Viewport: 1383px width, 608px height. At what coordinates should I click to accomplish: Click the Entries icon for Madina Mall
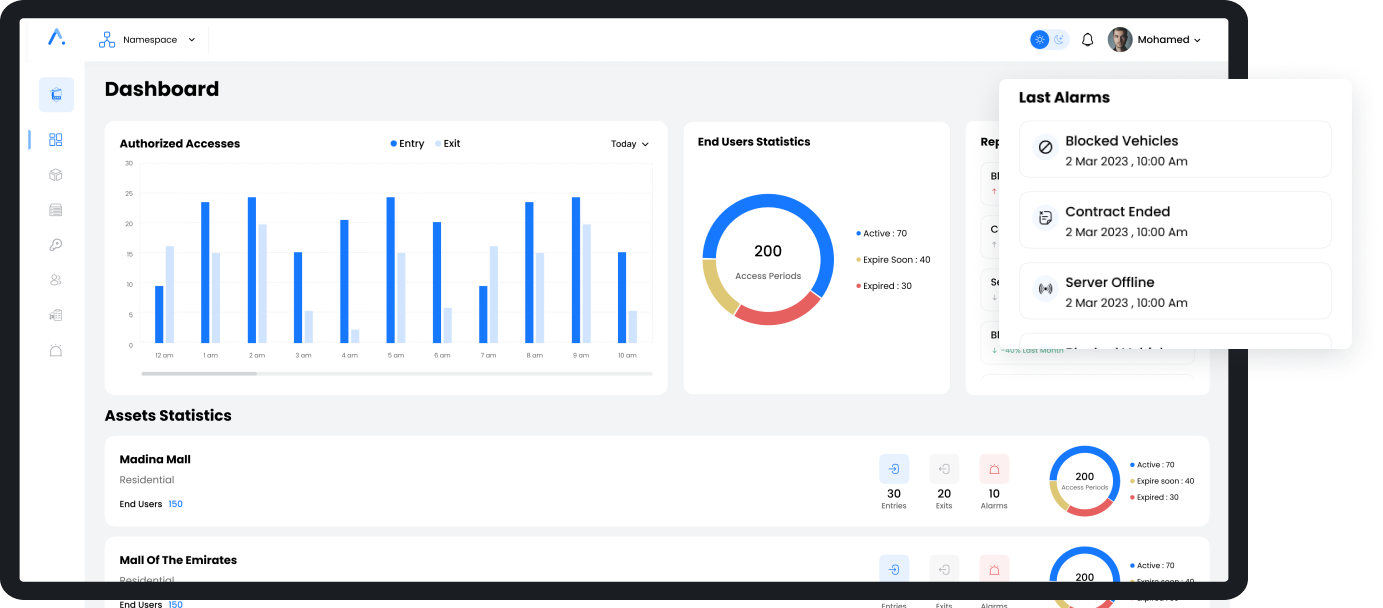(x=894, y=469)
